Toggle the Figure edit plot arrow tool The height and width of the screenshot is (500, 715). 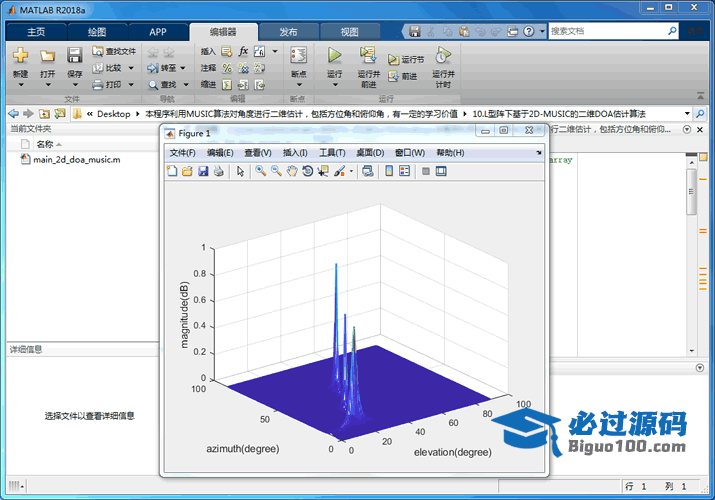pyautogui.click(x=240, y=171)
